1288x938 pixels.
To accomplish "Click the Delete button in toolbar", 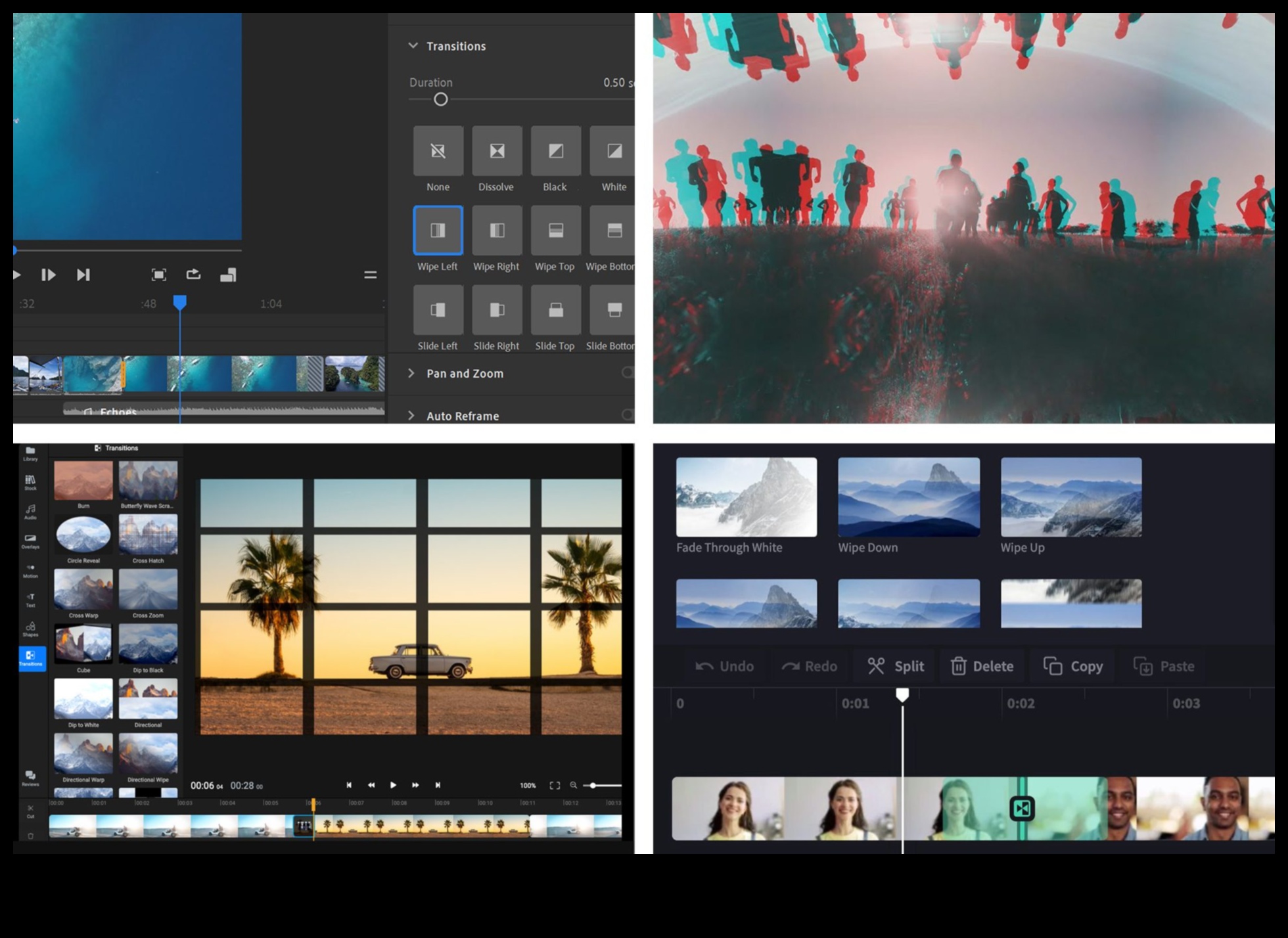I will [982, 666].
